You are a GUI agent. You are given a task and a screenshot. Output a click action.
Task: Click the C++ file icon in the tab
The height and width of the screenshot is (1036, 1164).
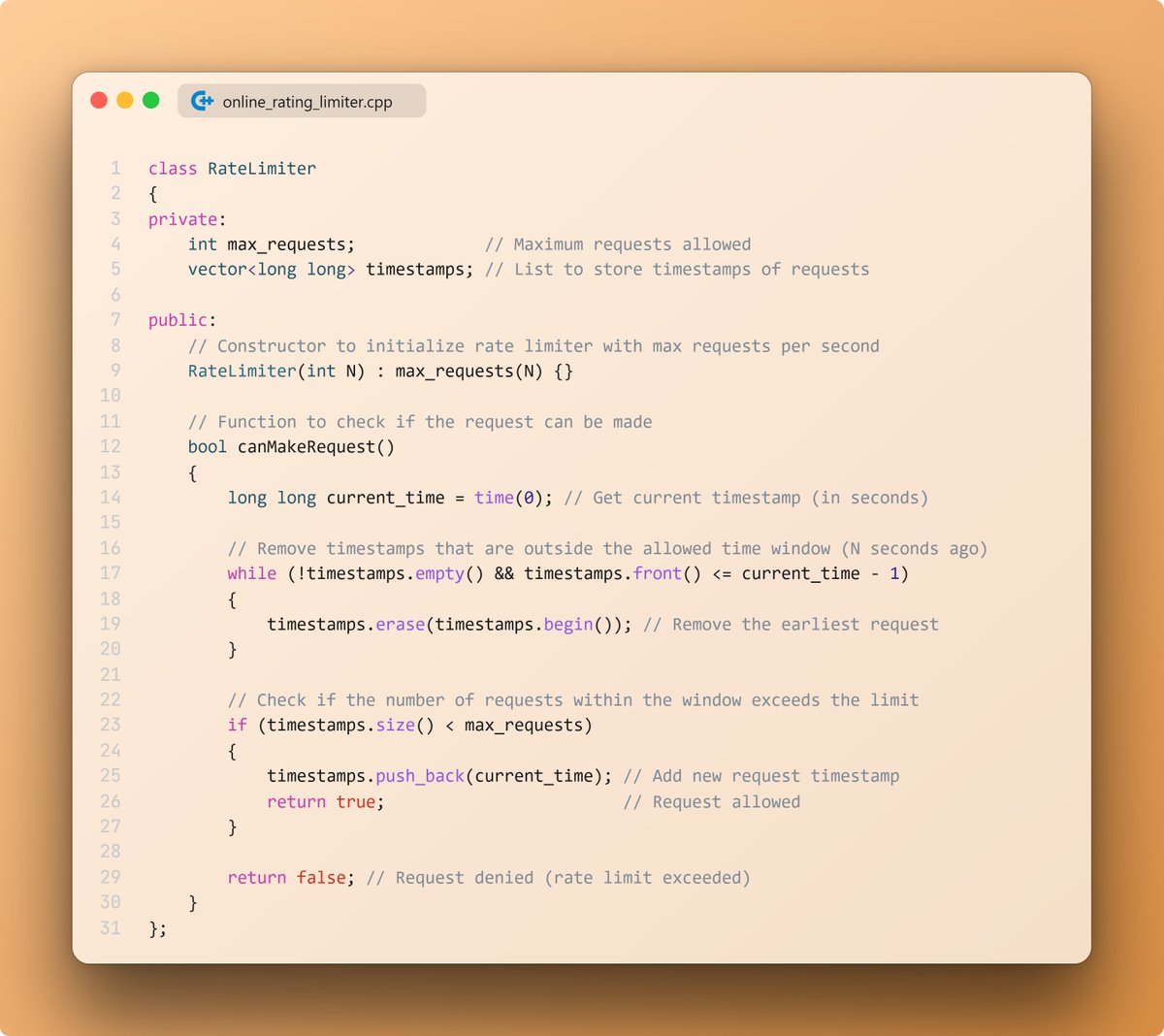click(x=202, y=101)
